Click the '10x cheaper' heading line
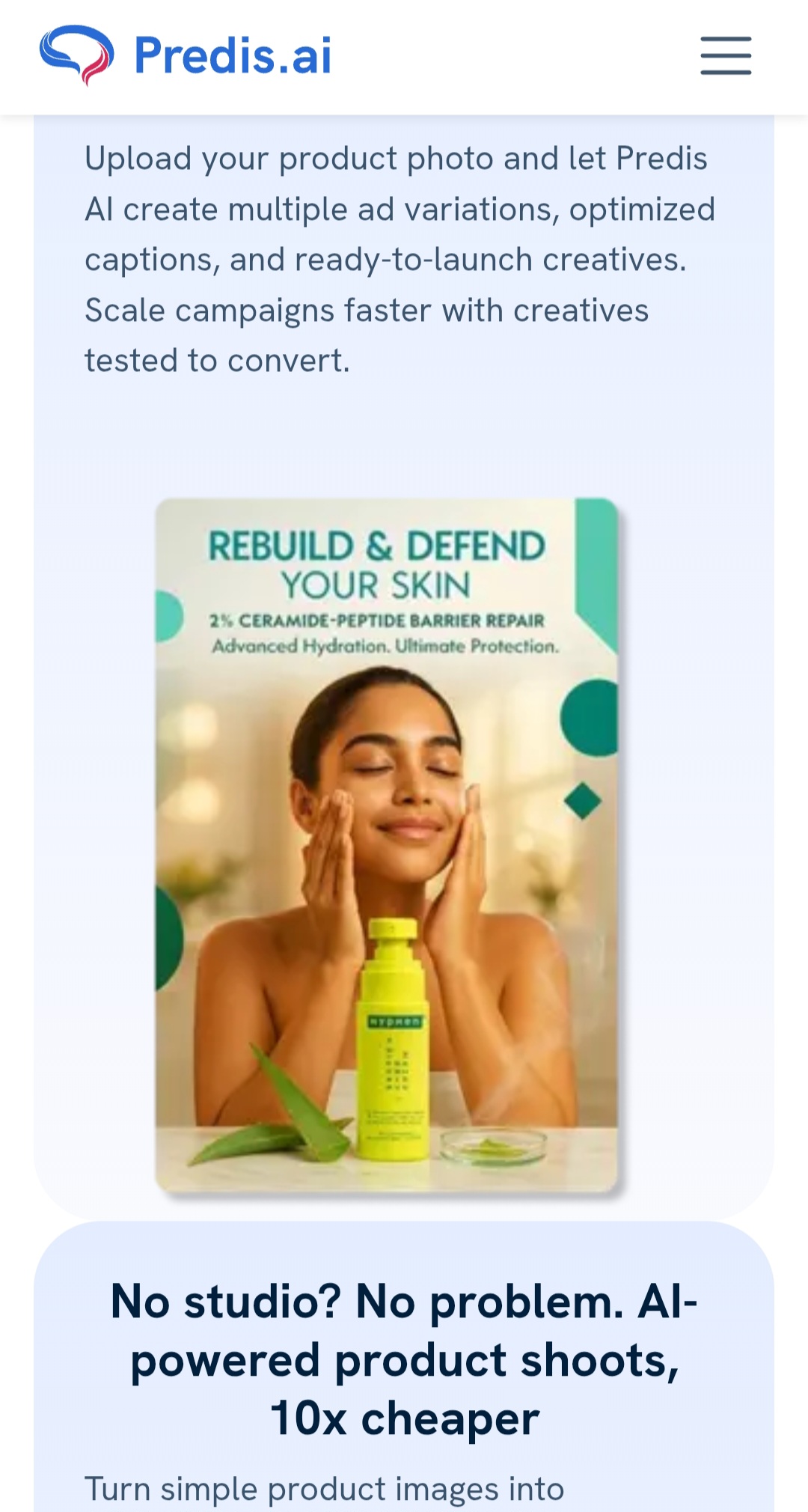 click(404, 1418)
